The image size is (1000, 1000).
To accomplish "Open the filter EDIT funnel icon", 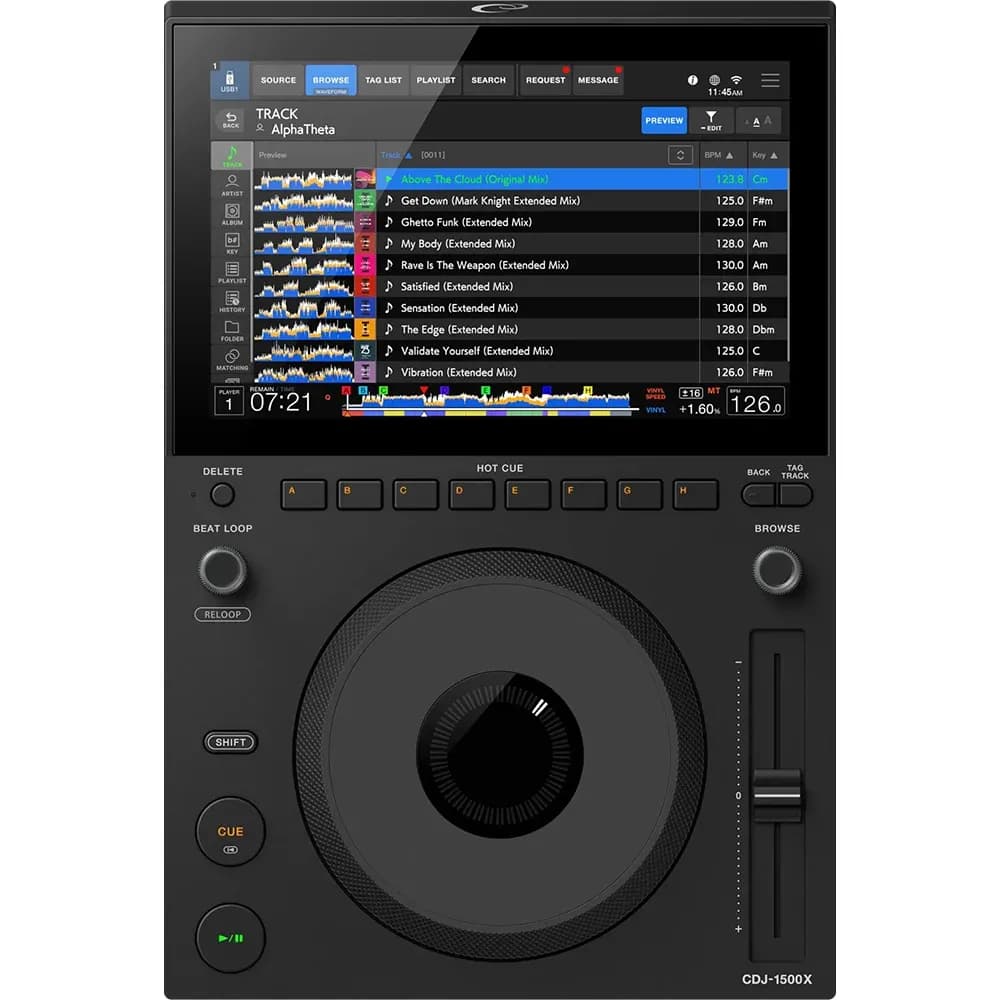I will [710, 121].
